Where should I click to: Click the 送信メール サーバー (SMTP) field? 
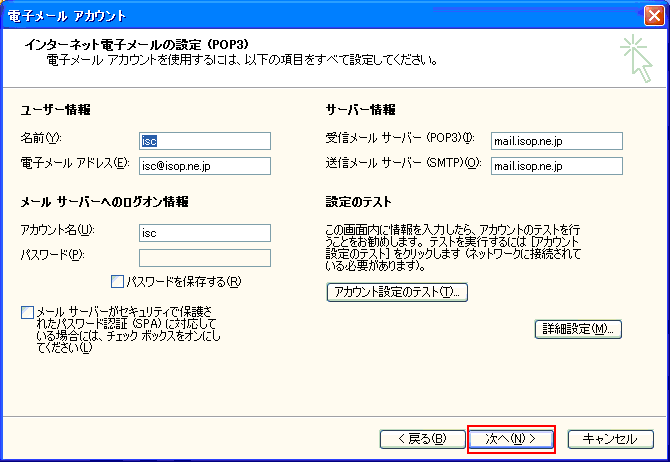(557, 166)
